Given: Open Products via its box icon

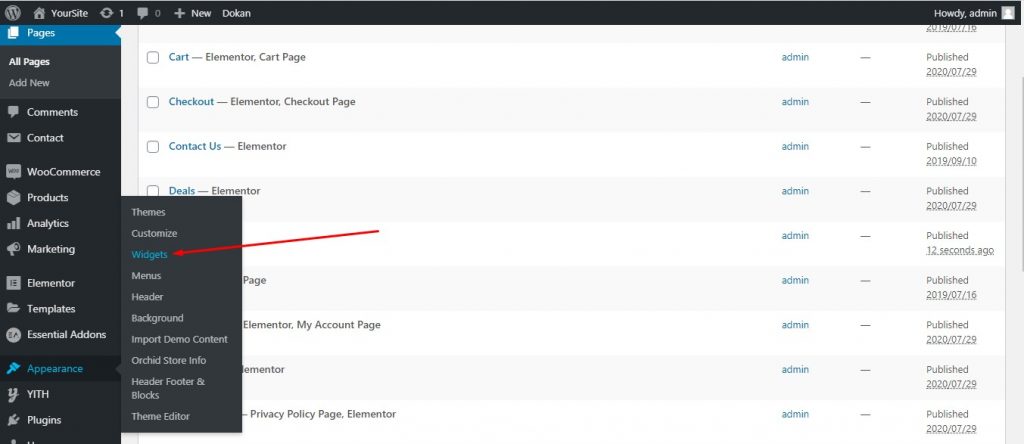Looking at the screenshot, I should coord(14,198).
